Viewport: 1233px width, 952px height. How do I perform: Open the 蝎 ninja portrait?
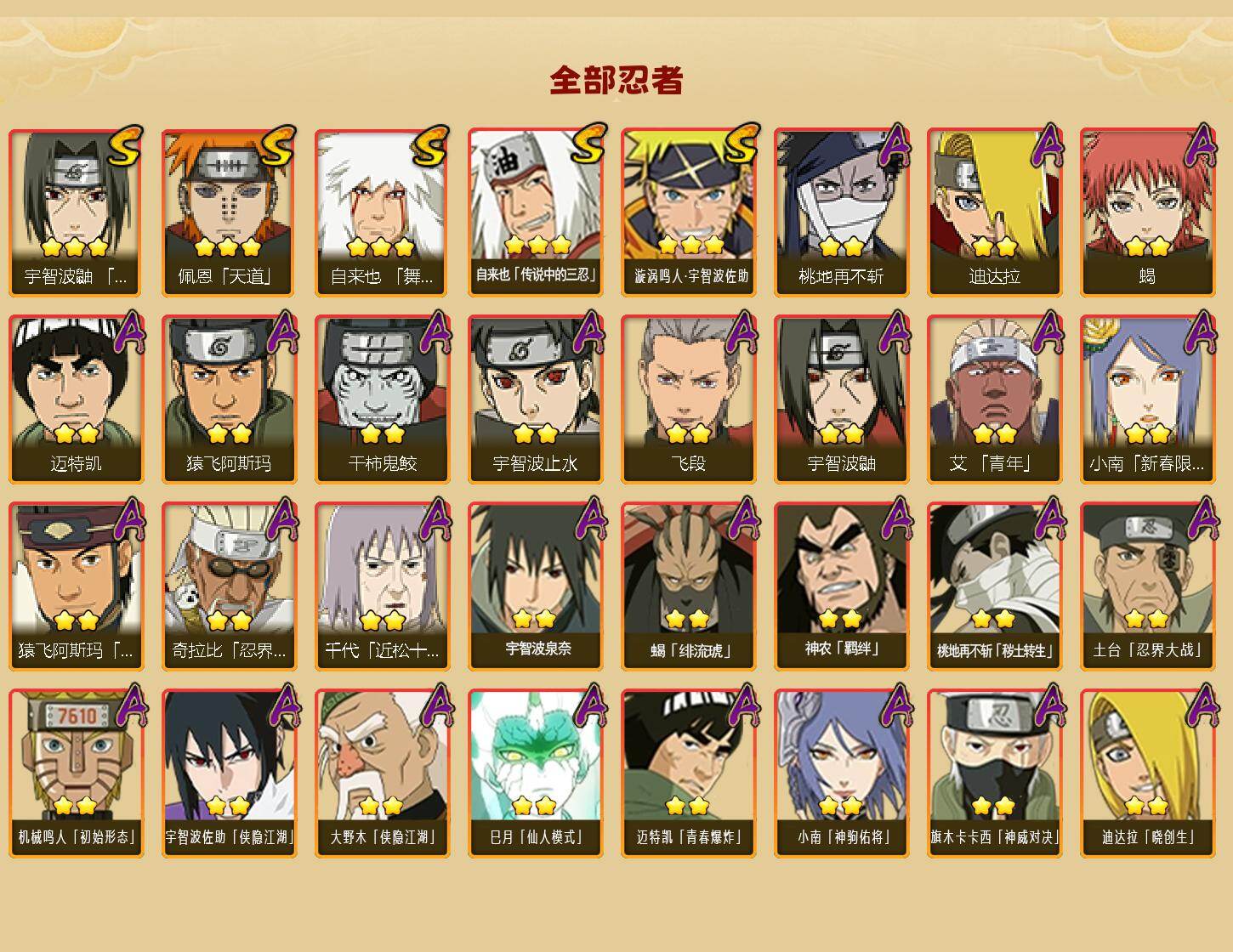[1147, 212]
